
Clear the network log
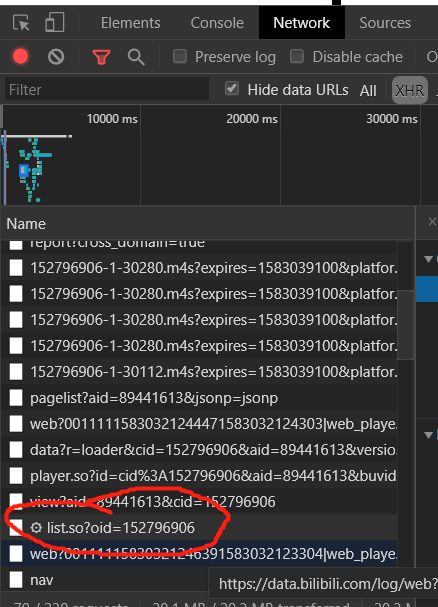click(56, 57)
